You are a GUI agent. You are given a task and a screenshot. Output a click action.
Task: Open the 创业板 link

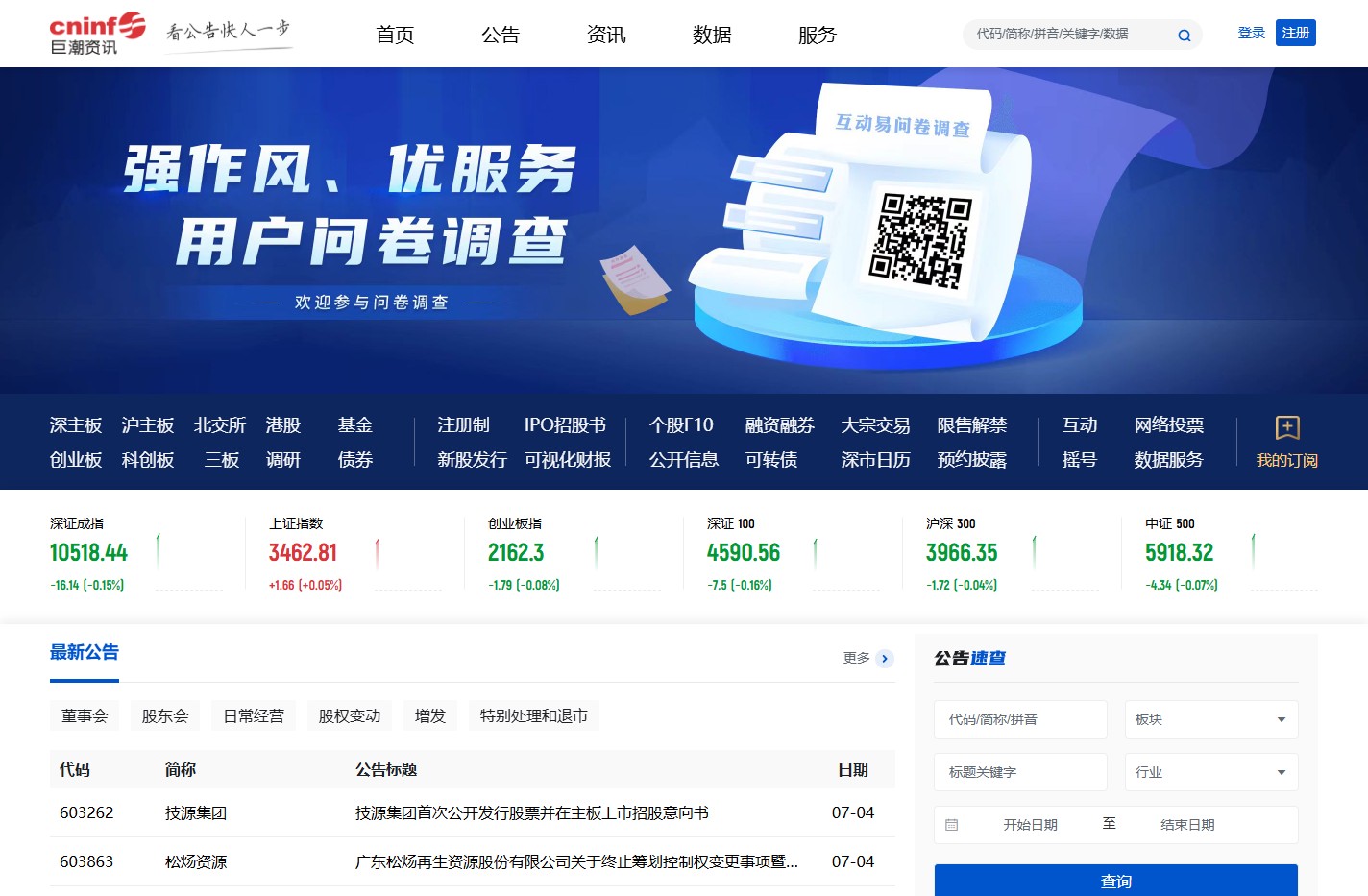76,460
